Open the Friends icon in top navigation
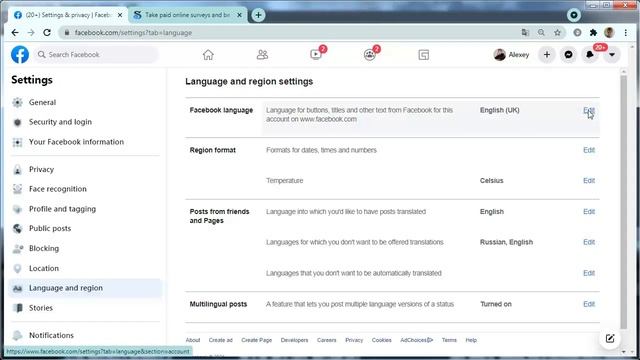 (x=262, y=55)
